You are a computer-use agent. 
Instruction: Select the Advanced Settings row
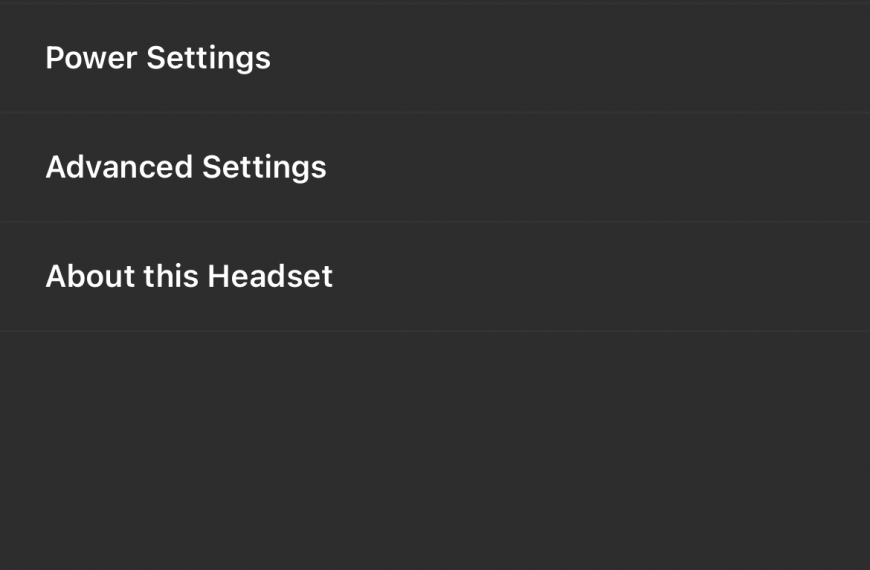(435, 167)
